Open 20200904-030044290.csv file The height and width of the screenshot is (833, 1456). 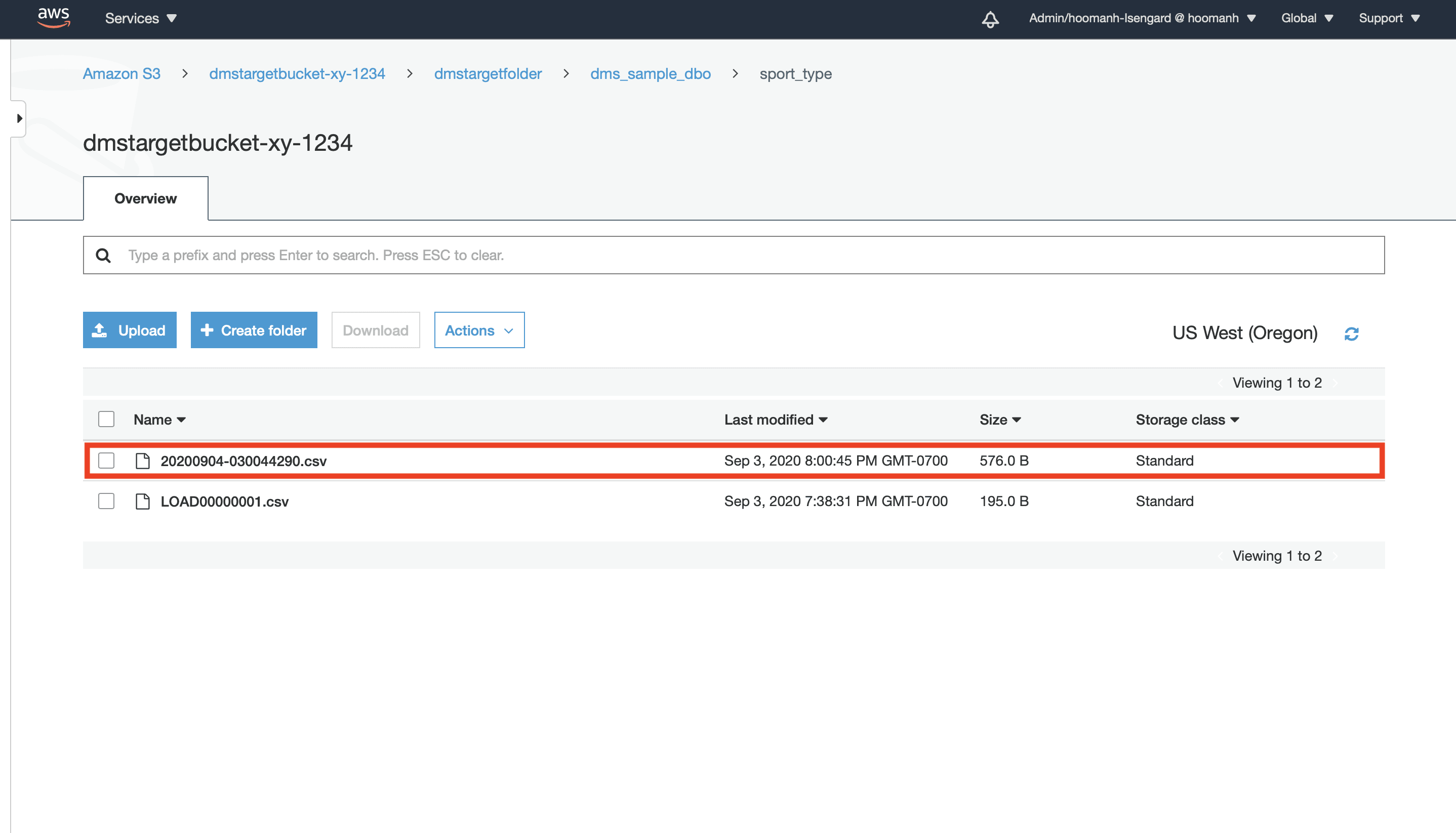pos(243,461)
